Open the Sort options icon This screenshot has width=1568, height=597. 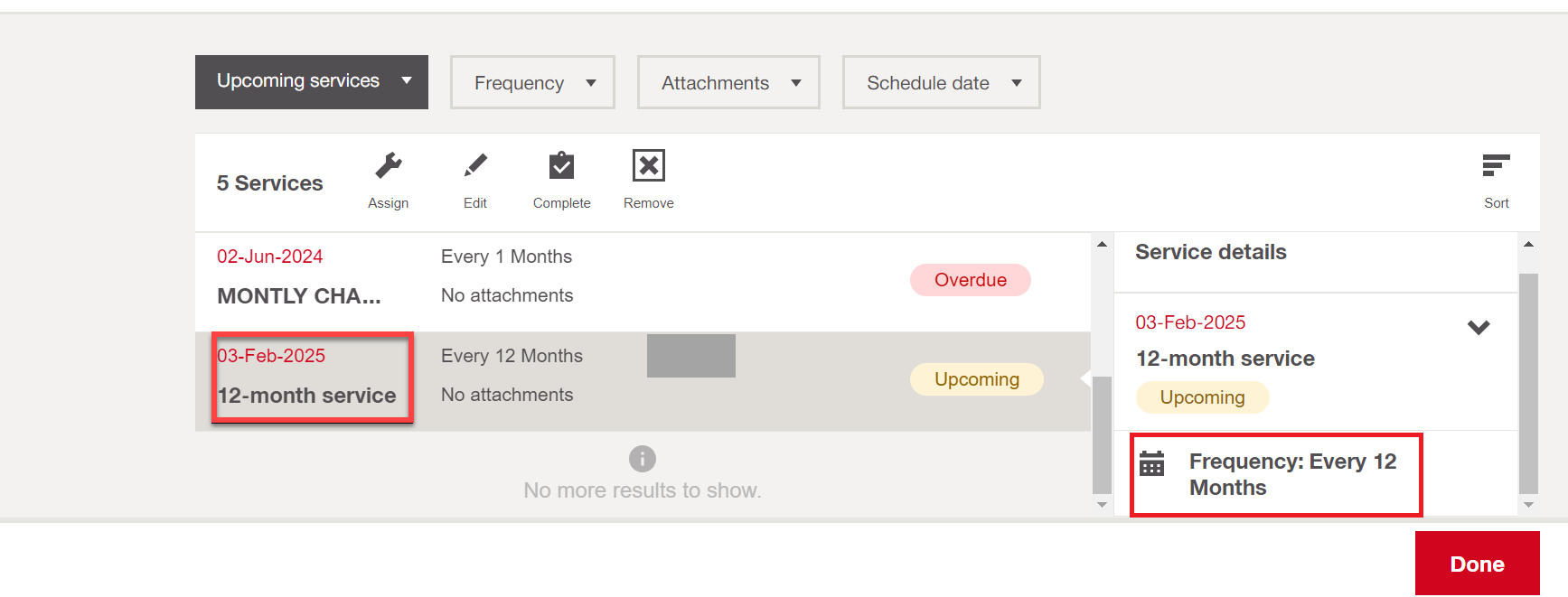[x=1496, y=166]
